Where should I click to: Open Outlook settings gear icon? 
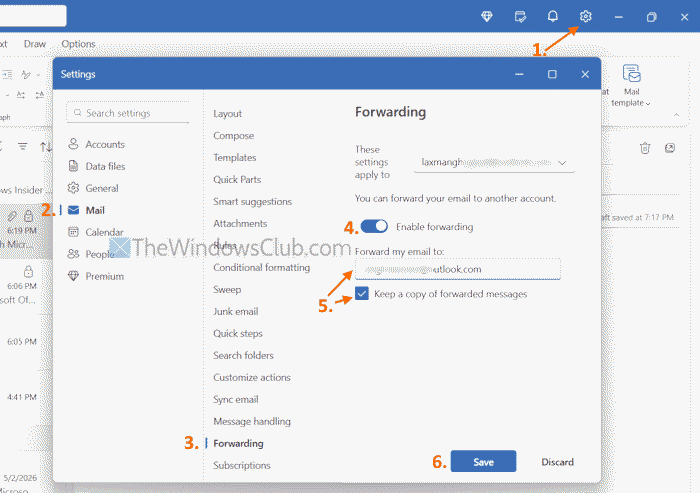click(585, 17)
